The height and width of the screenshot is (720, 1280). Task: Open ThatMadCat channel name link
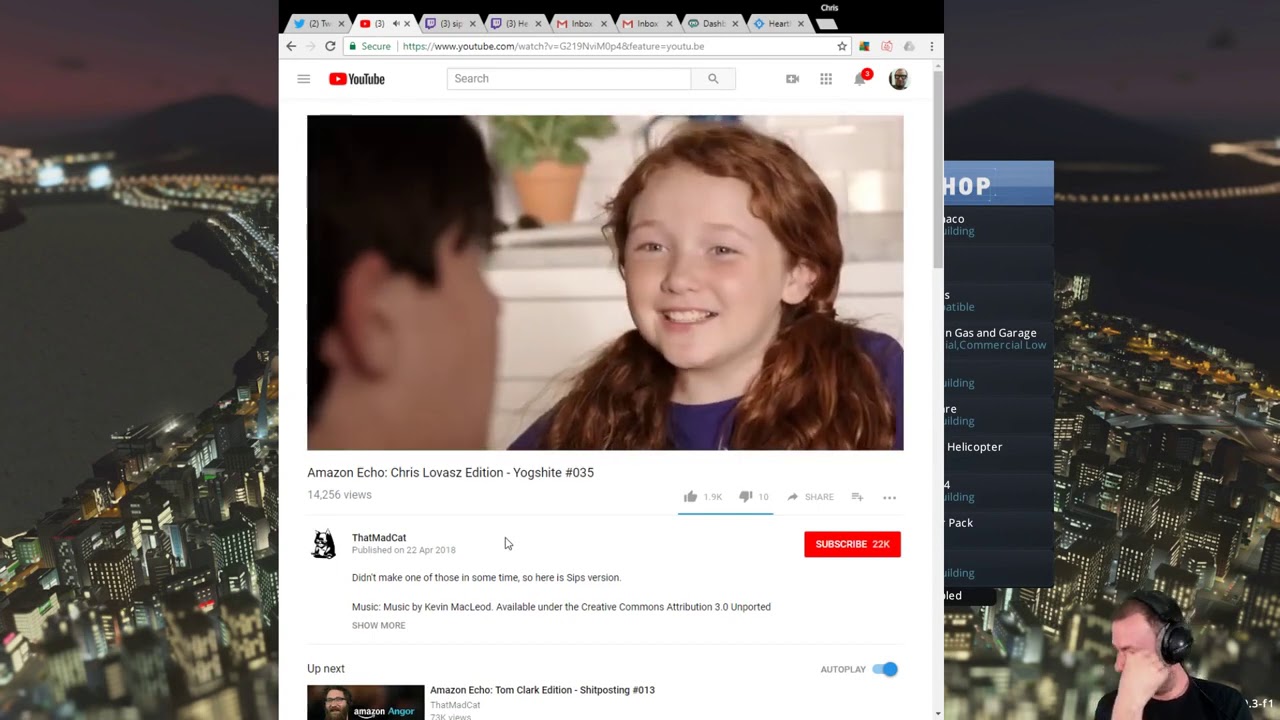click(x=379, y=538)
